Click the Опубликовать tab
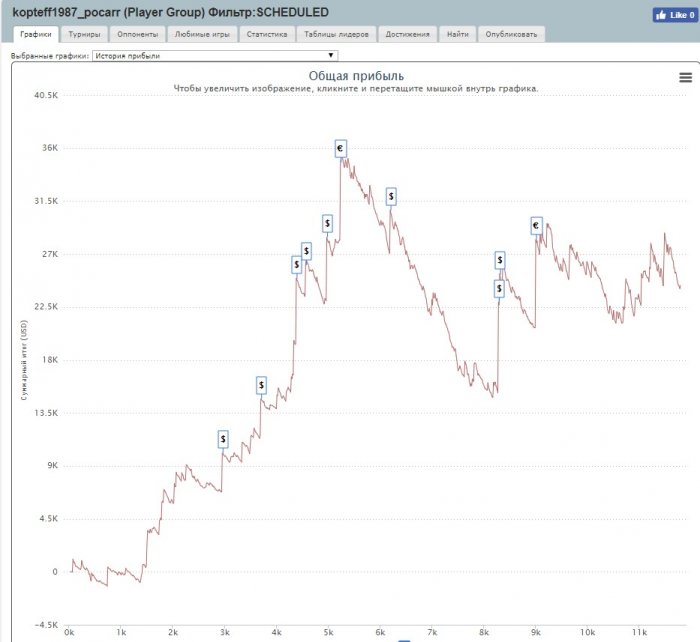The image size is (700, 642). 511,34
